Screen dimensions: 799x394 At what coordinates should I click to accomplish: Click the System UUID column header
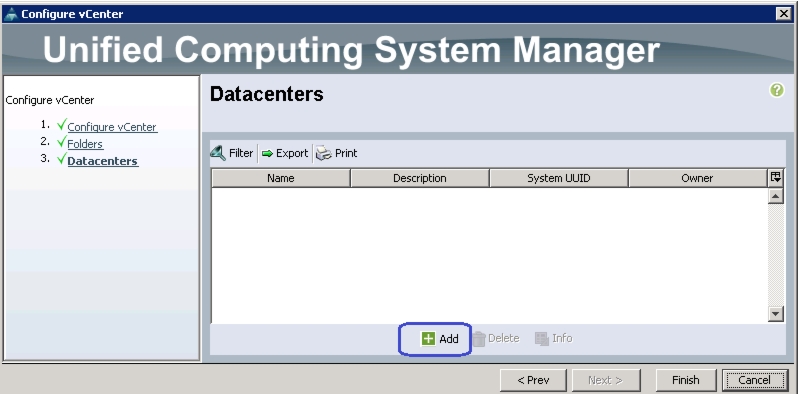pos(558,178)
